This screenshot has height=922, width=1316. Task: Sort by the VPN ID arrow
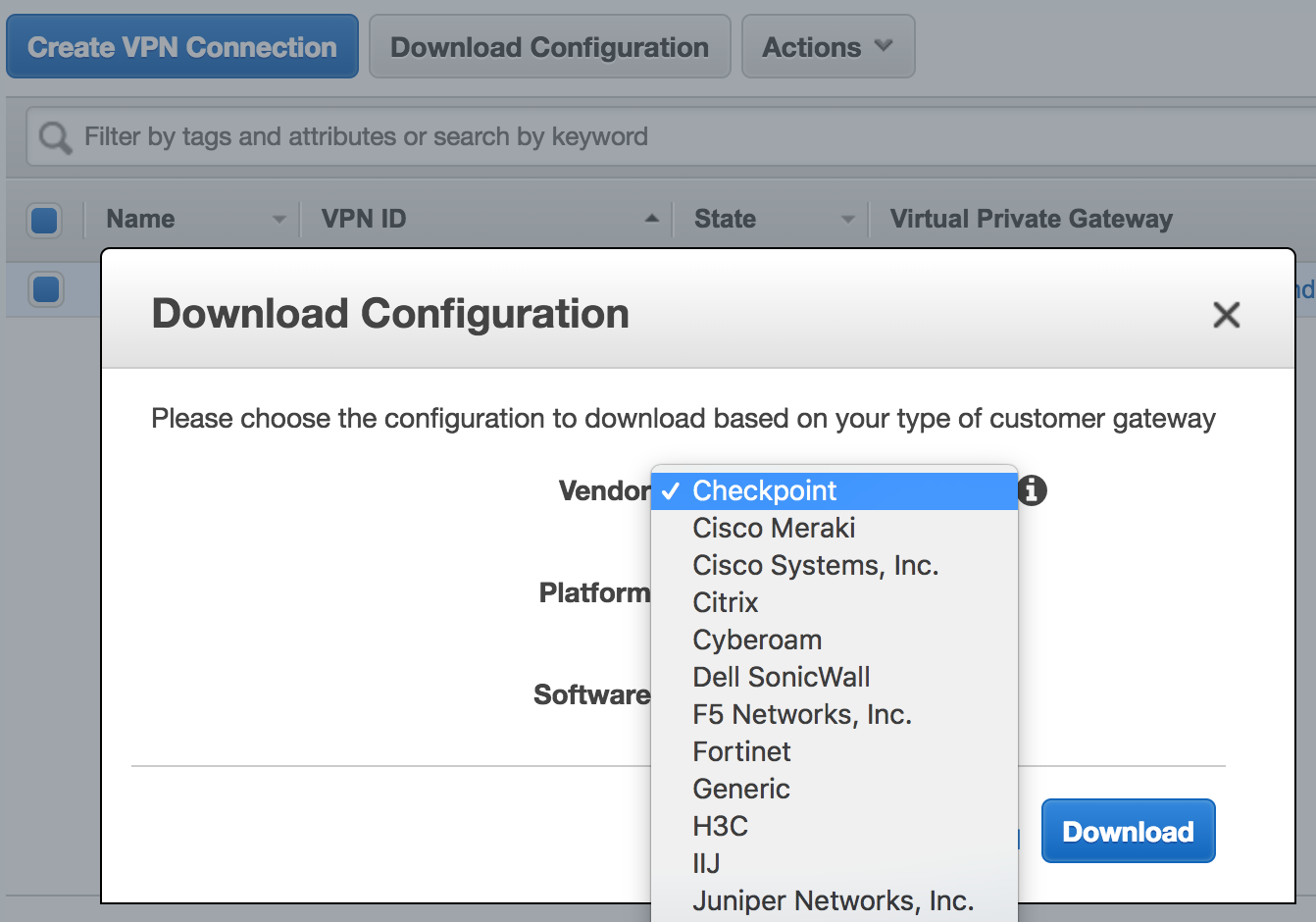(651, 219)
